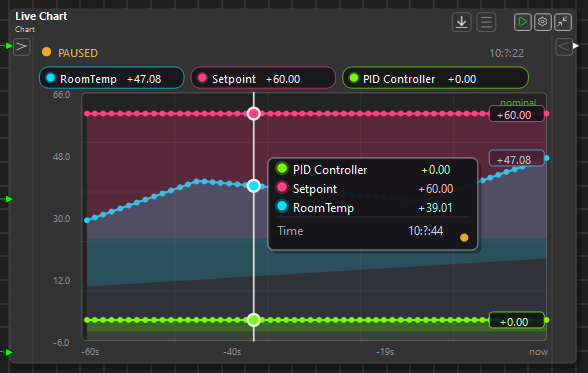
Task: Click the RoomTemp +39.01 value in tooltip
Action: coord(435,208)
